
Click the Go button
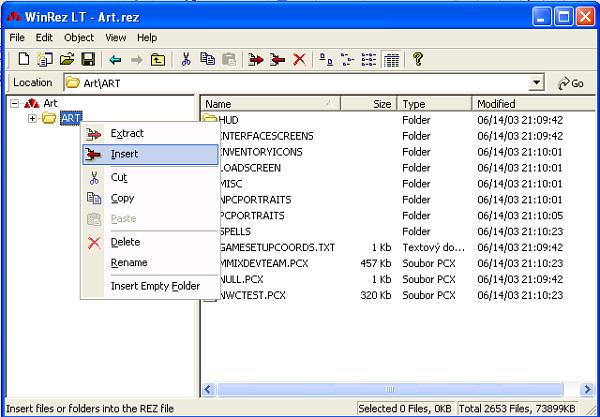coord(571,83)
